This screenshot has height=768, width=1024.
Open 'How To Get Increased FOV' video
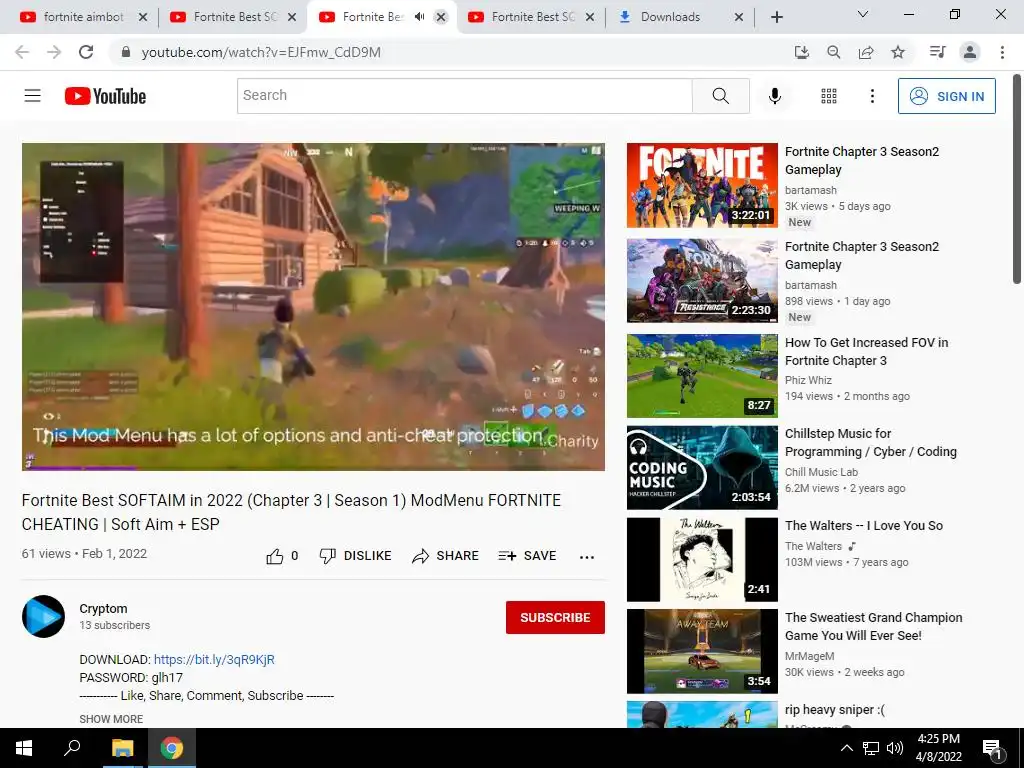(x=866, y=351)
